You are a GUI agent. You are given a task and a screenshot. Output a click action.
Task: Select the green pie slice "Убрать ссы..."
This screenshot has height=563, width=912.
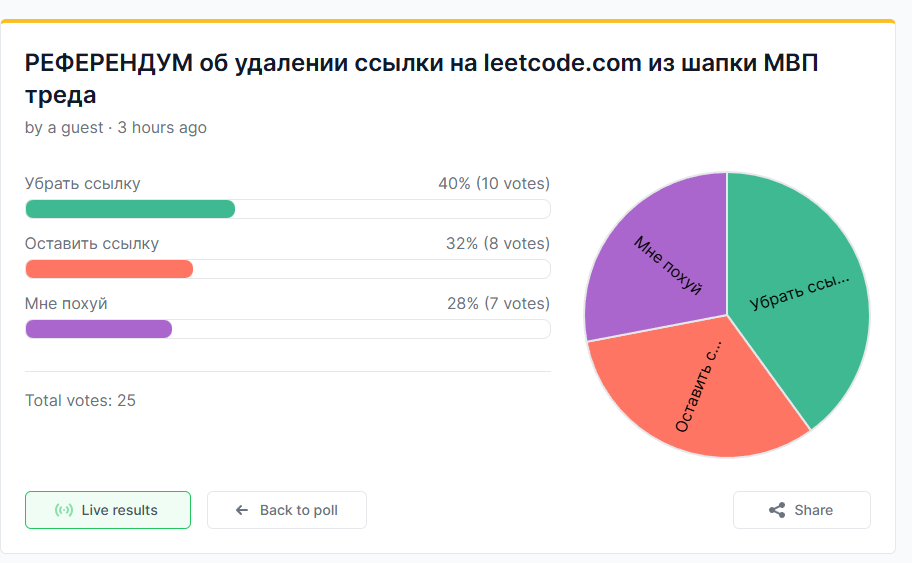click(x=800, y=300)
